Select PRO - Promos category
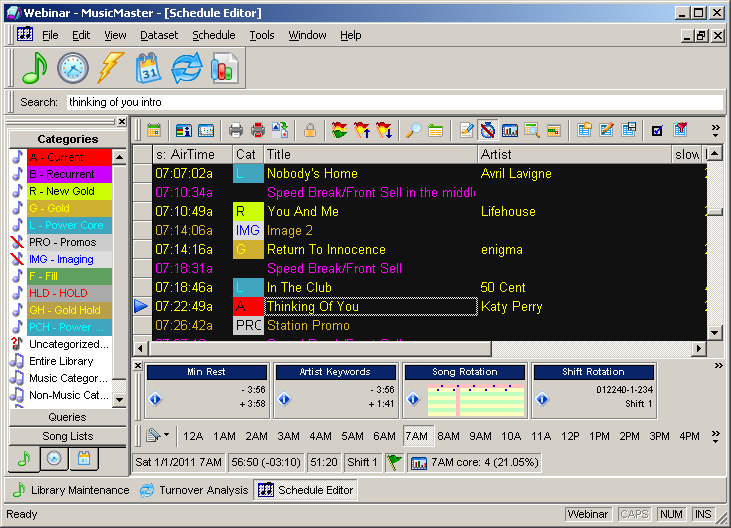Screen dimensions: 731x528 (x=69, y=242)
